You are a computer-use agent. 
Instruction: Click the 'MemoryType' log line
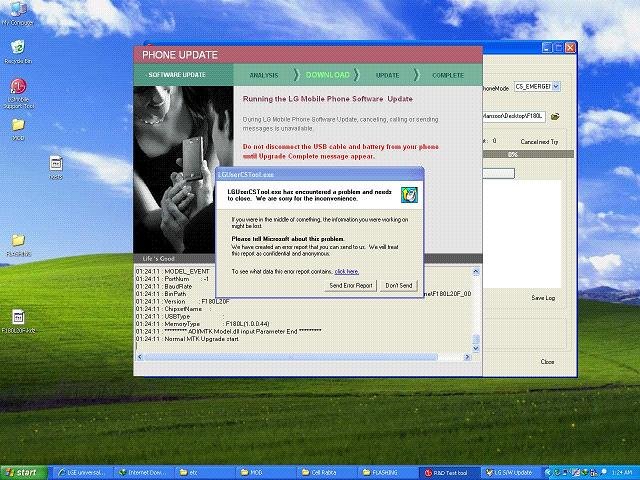click(202, 324)
